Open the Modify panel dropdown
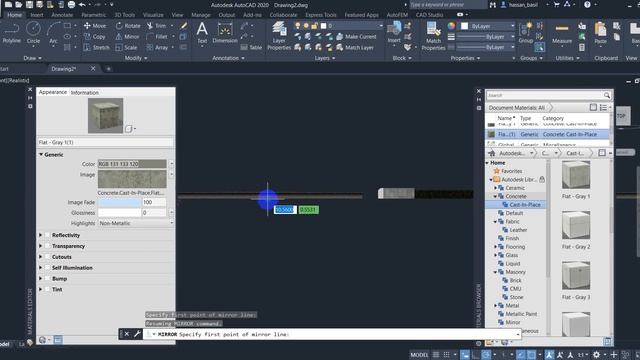 (136, 58)
